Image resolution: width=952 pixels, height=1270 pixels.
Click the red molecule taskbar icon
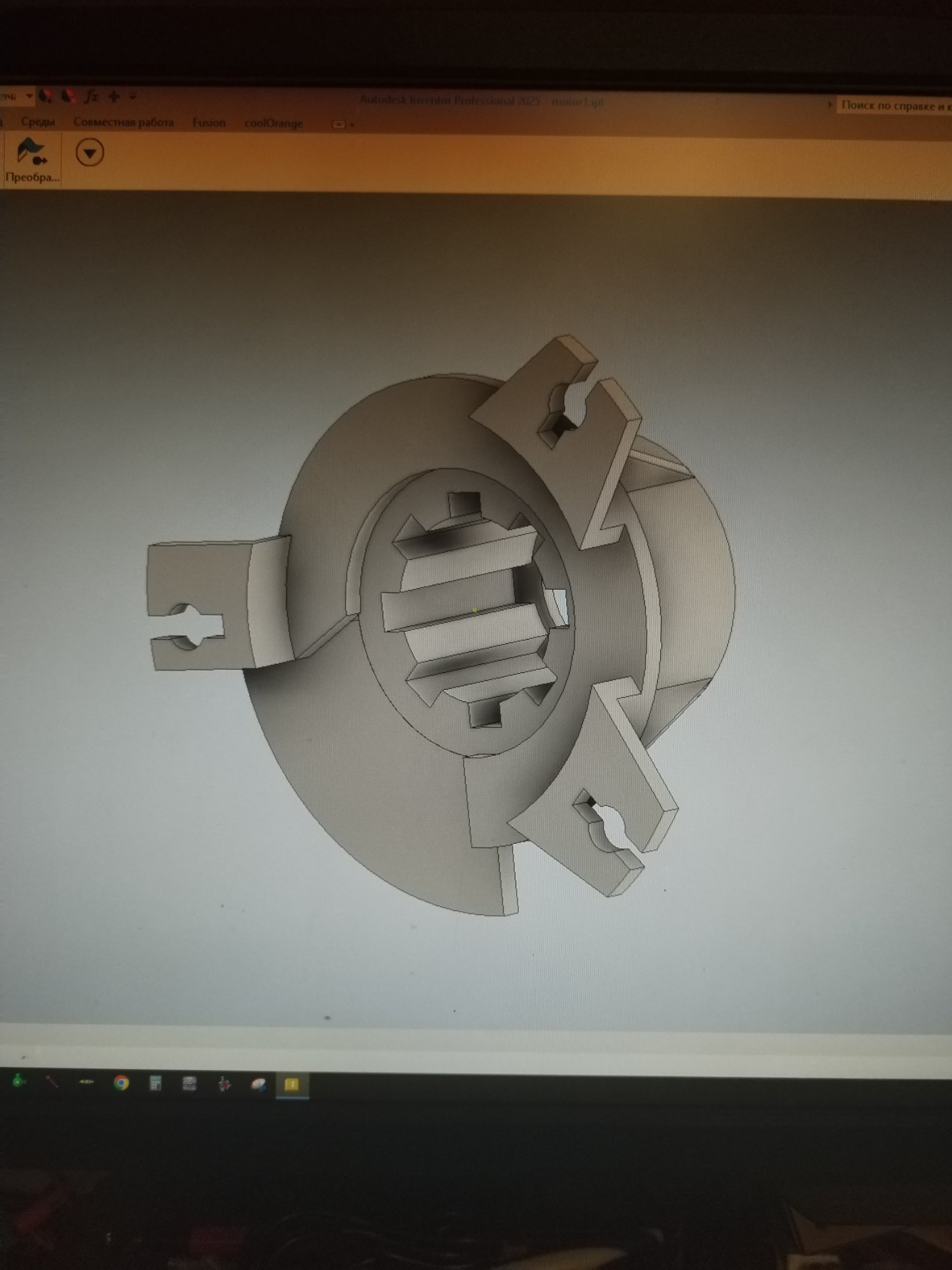(224, 1084)
